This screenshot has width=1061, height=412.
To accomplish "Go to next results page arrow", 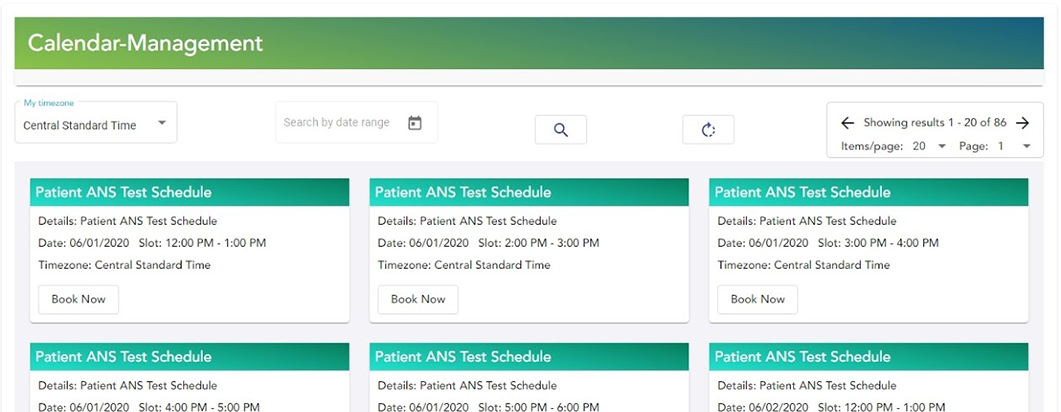I will pos(1022,123).
